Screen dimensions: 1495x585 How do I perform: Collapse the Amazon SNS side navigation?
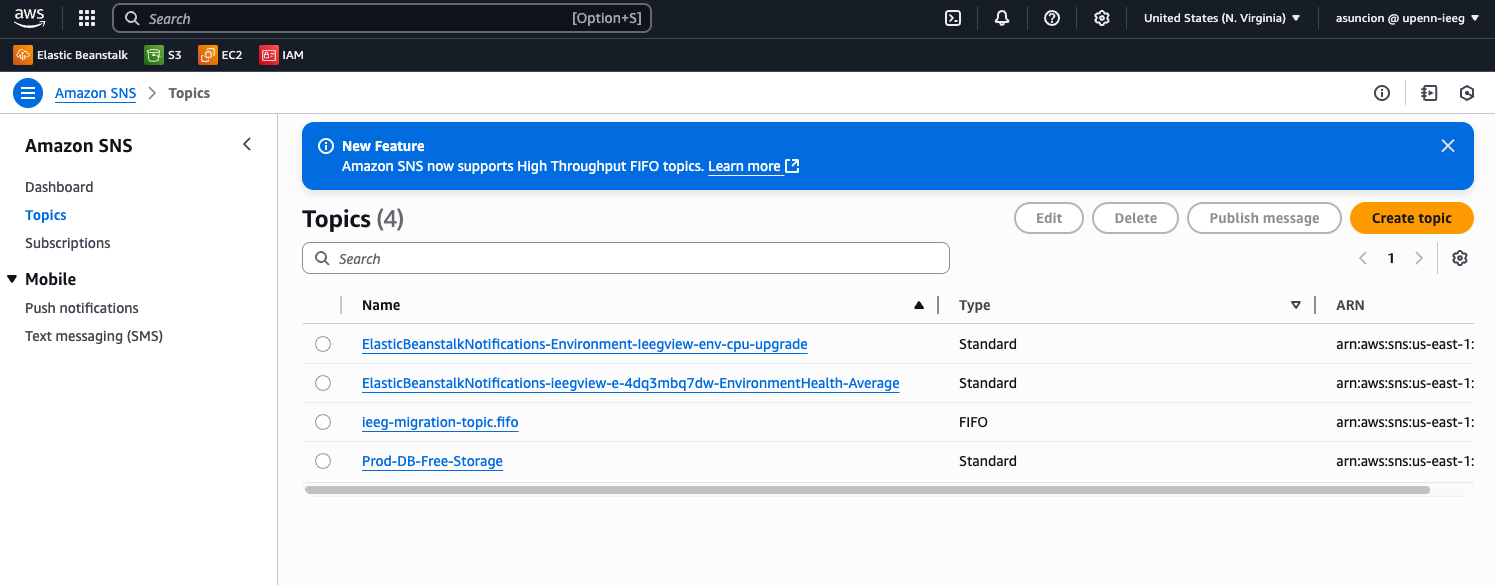(247, 145)
